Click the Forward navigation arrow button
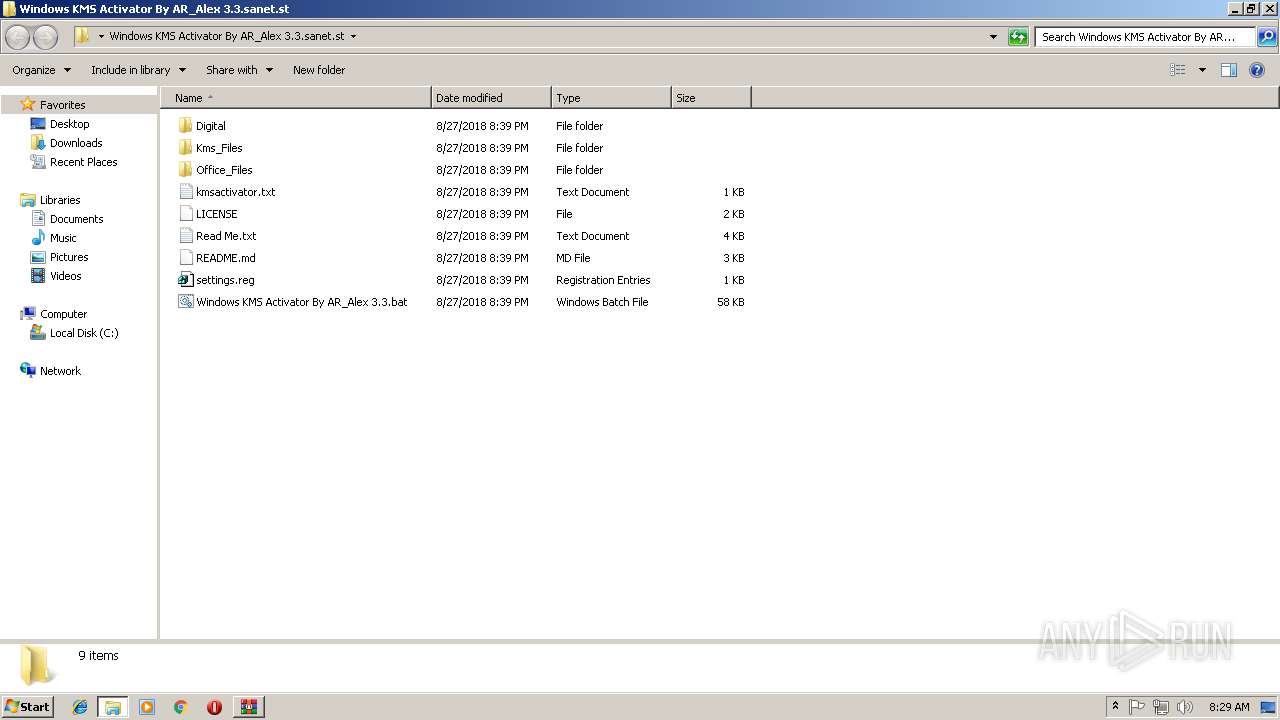Screen dimensions: 1280x720 [45, 37]
